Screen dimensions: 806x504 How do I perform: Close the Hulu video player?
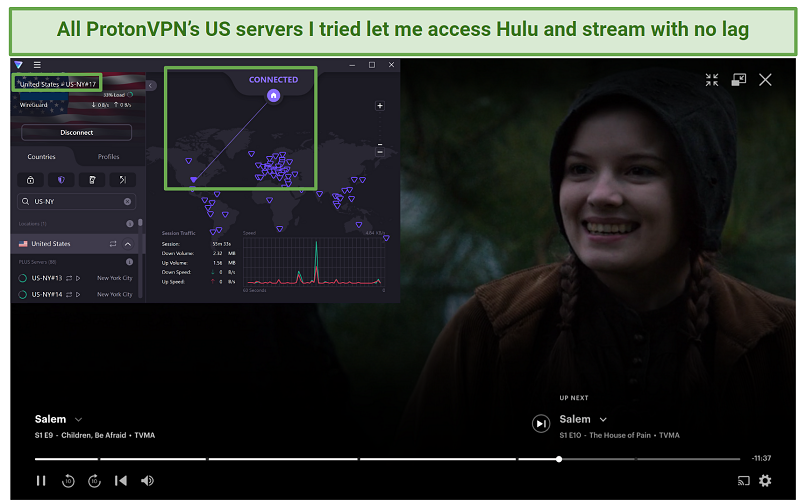coord(765,80)
